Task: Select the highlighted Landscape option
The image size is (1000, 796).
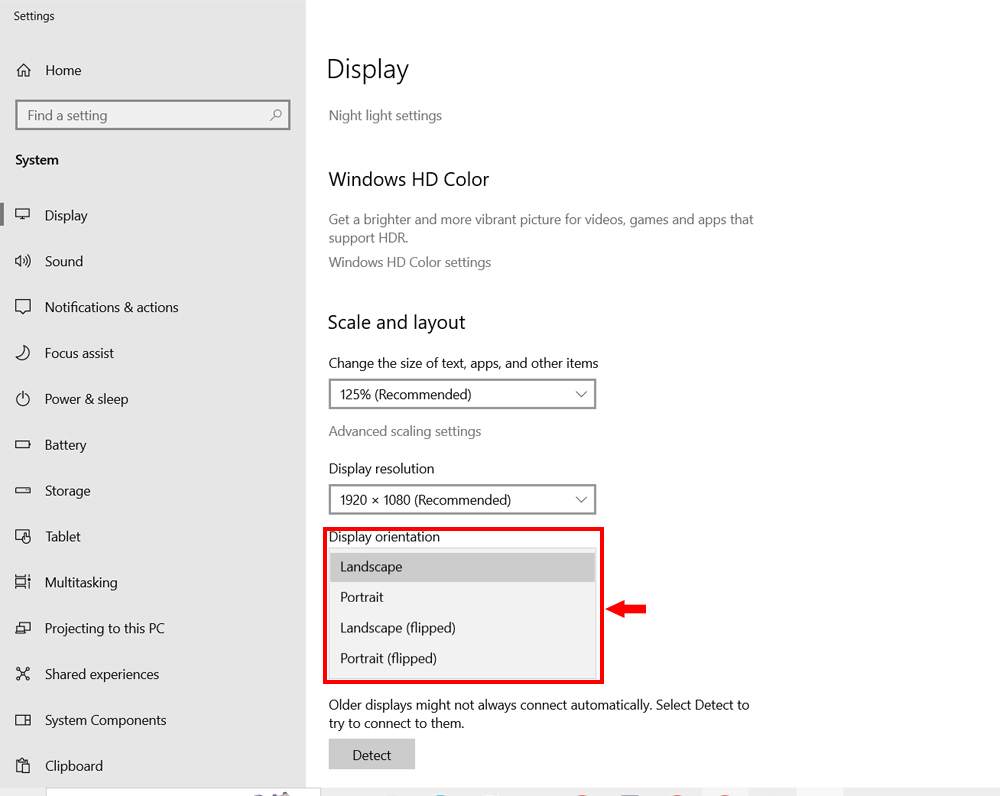Action: [371, 567]
